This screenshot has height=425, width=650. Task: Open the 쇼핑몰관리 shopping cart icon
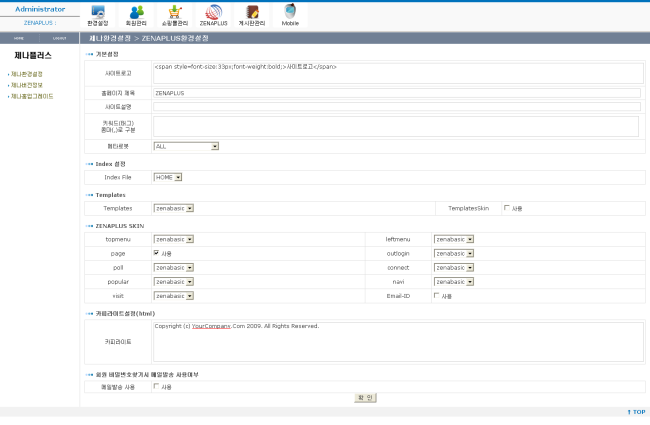pos(175,14)
